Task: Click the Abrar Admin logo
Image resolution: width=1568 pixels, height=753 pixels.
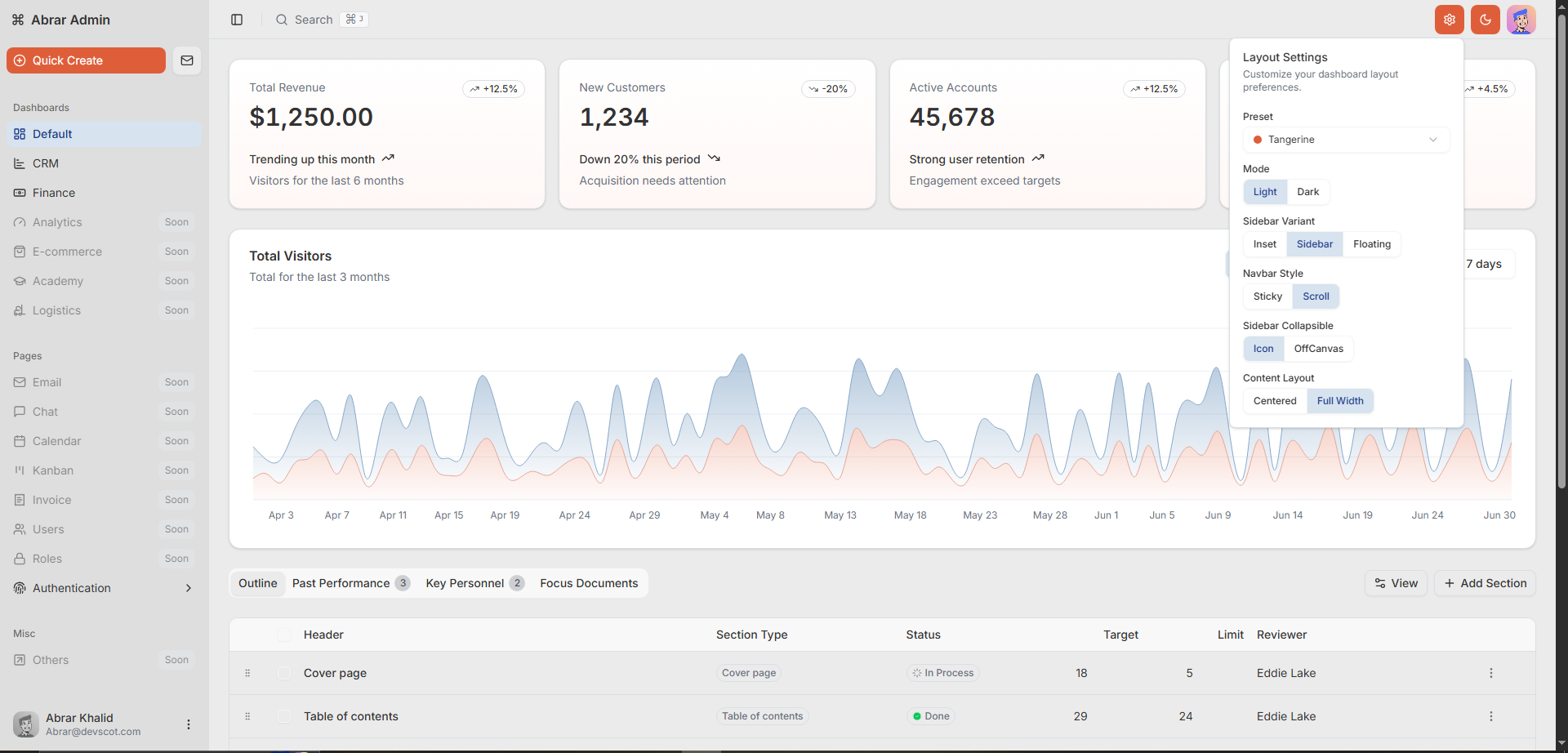Action: click(x=61, y=20)
